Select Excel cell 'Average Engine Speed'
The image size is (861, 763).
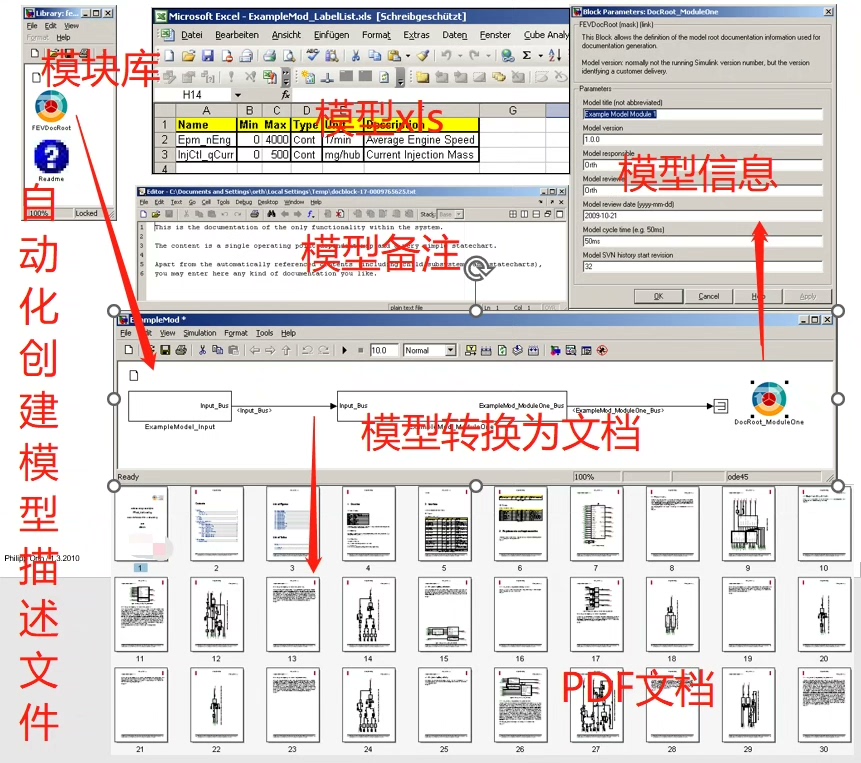pyautogui.click(x=421, y=140)
